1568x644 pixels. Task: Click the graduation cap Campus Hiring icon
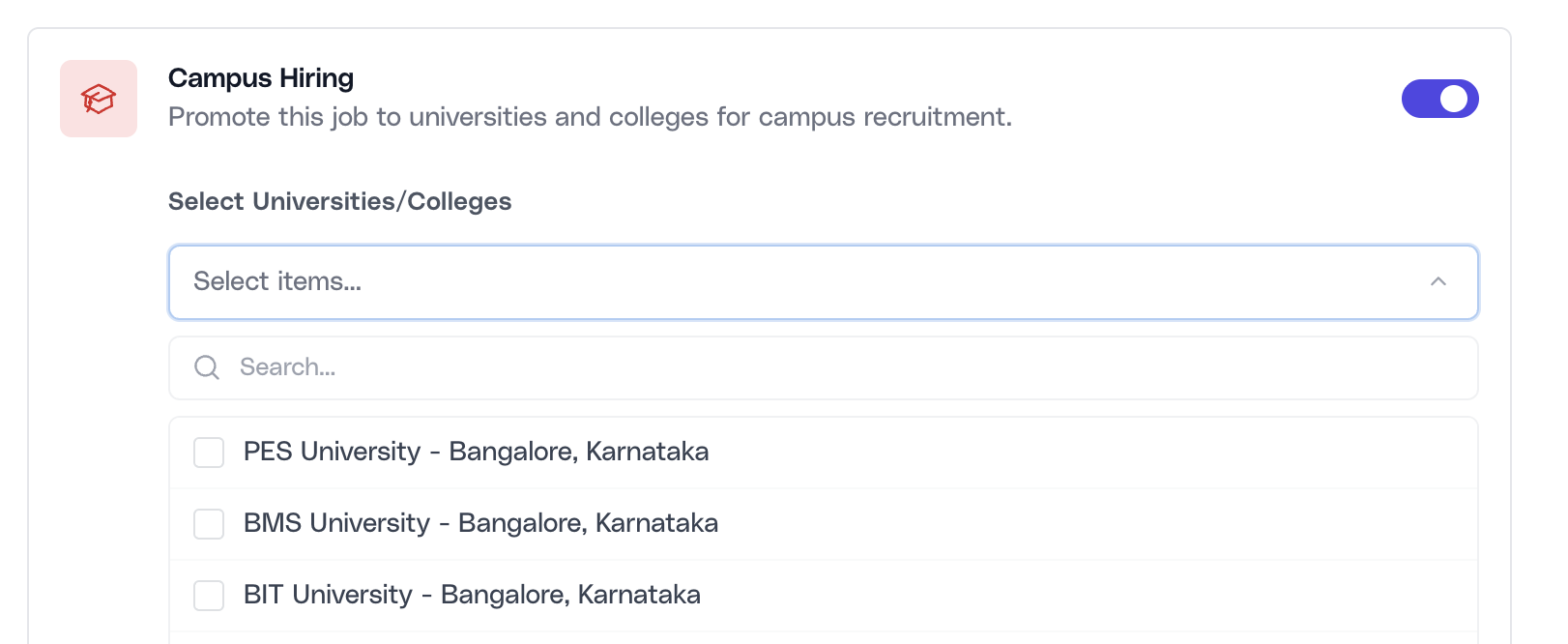(98, 98)
